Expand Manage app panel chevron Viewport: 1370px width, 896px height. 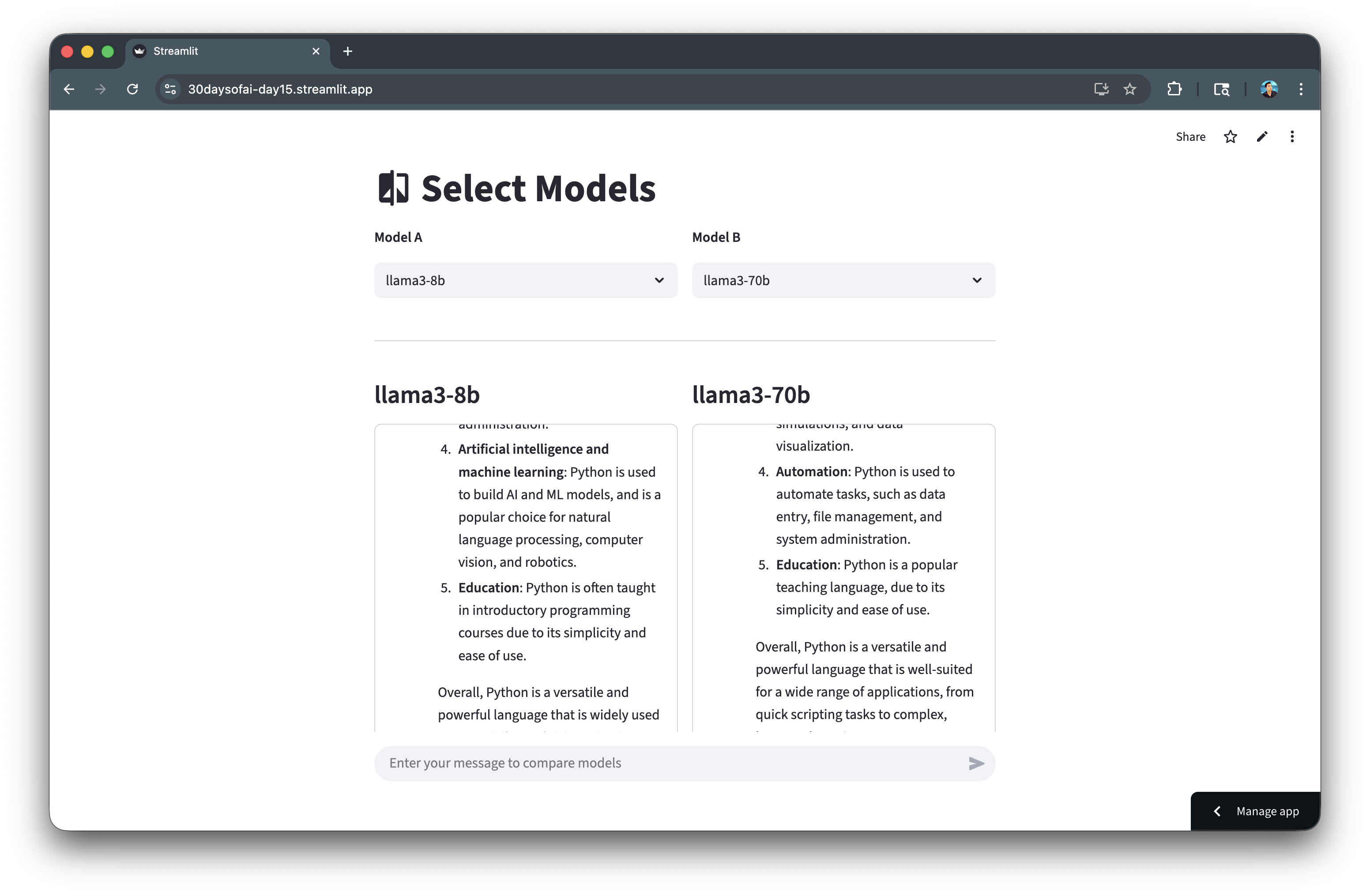(x=1217, y=811)
